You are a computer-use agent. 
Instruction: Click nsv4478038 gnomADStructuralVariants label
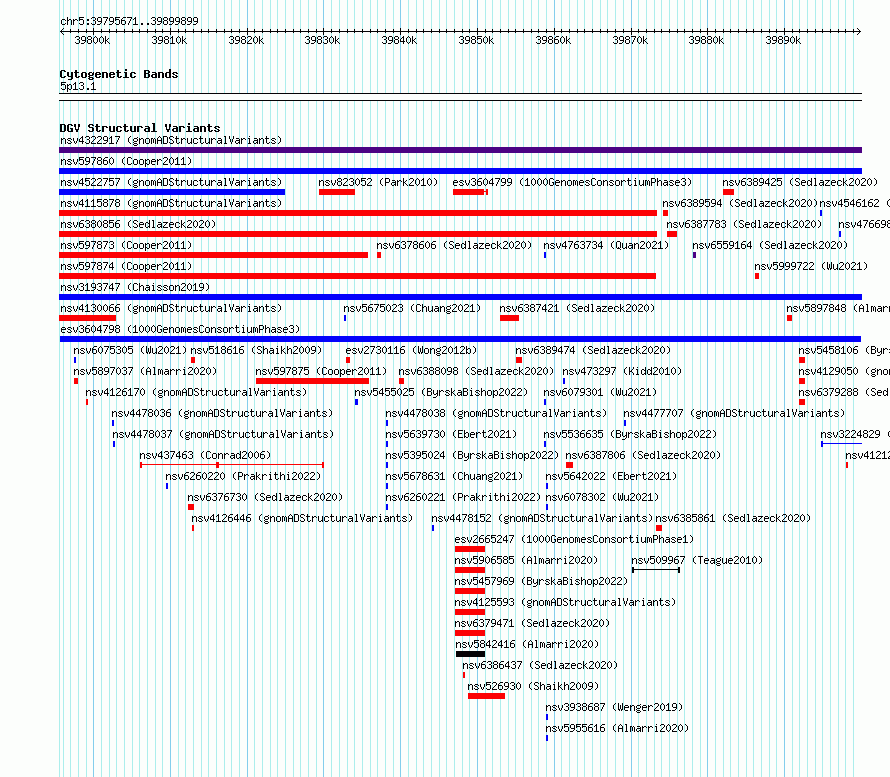pyautogui.click(x=496, y=413)
